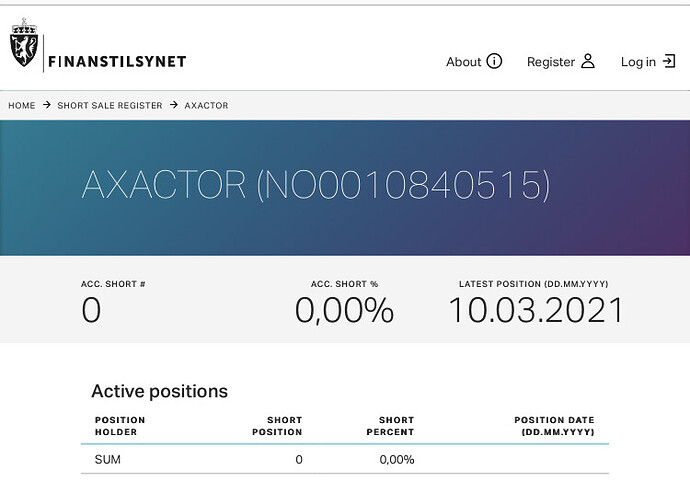This screenshot has width=690, height=493.
Task: Click the arrow before AXACTOR breadcrumb
Action: 174,105
